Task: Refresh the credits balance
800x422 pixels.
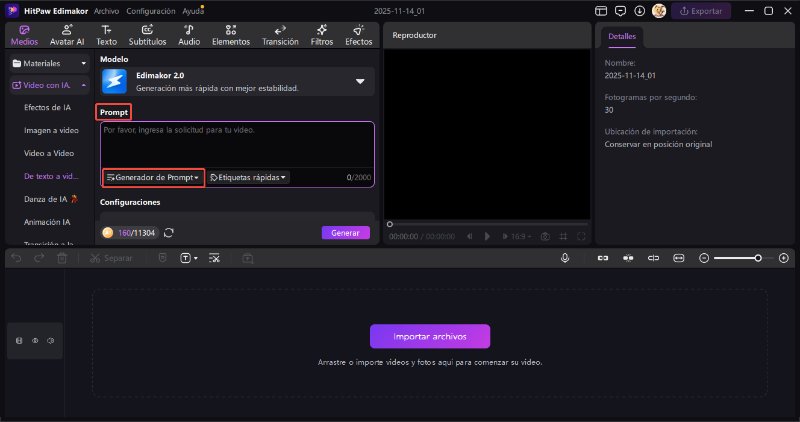Action: (x=169, y=233)
